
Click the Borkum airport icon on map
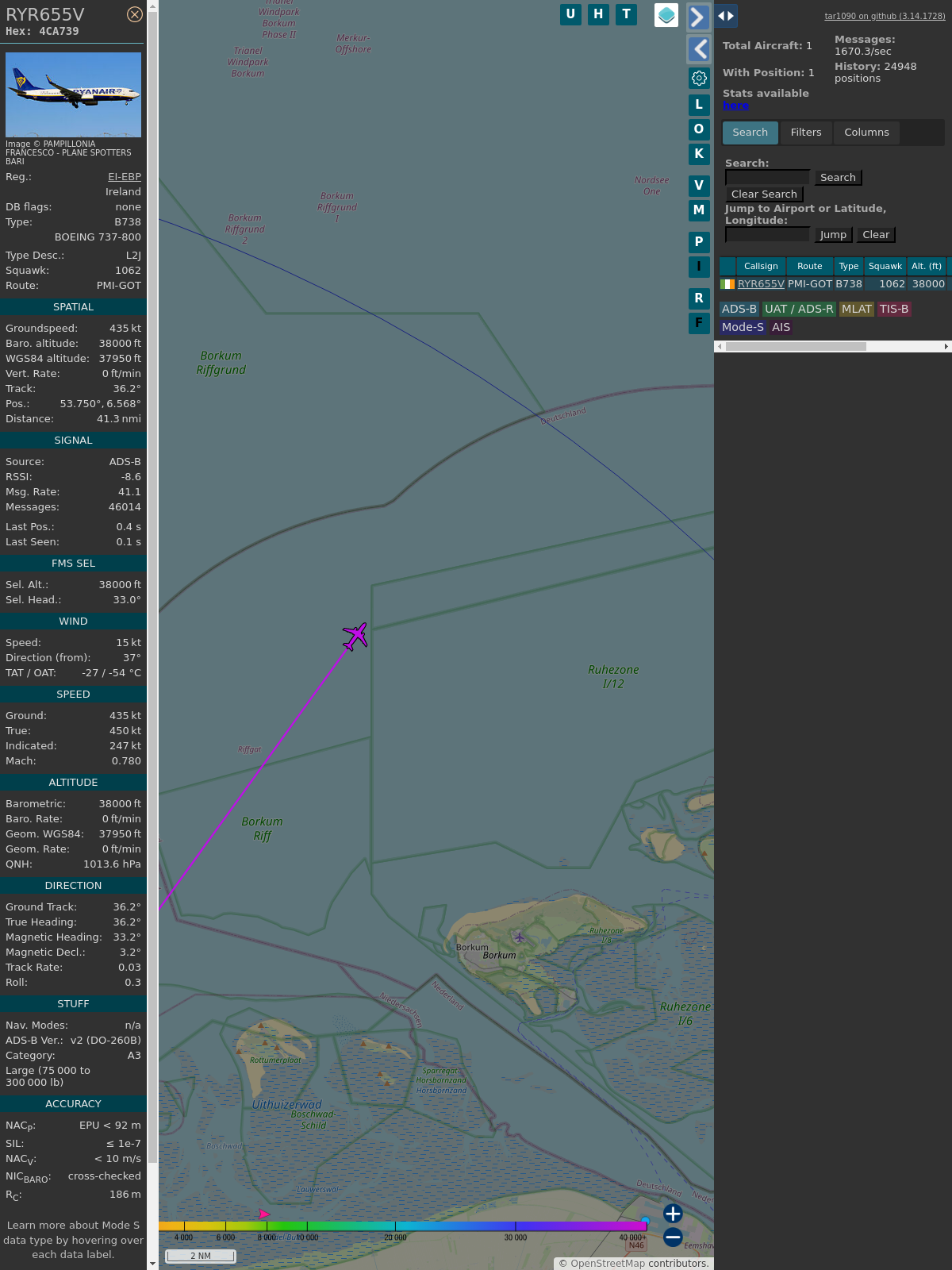click(520, 937)
